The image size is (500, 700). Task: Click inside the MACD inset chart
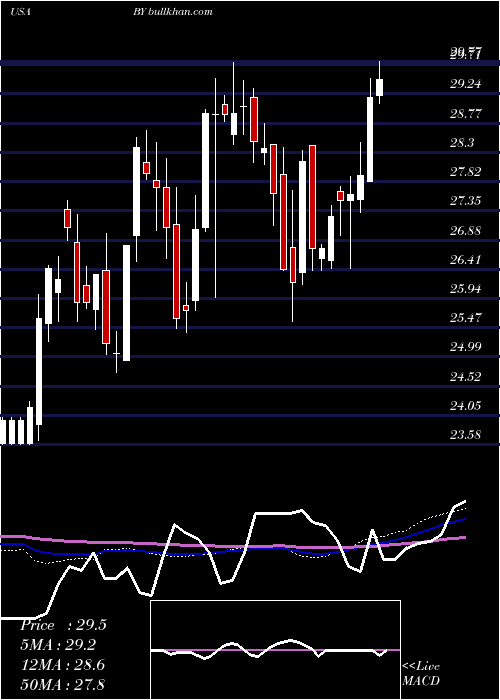[x=275, y=650]
